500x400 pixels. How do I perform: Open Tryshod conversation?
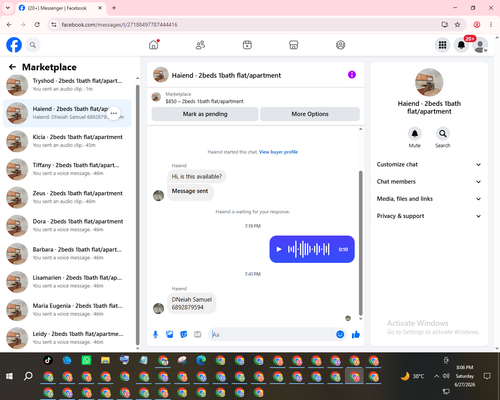[x=67, y=85]
